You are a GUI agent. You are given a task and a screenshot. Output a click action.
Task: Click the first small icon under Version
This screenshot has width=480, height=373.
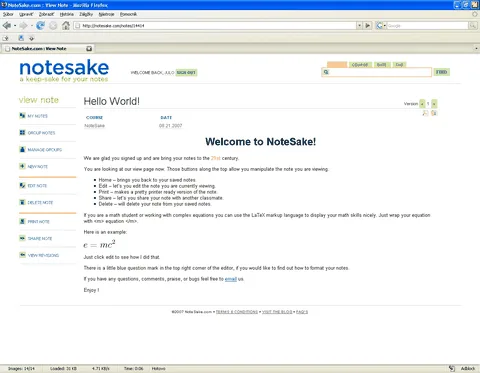[425, 113]
